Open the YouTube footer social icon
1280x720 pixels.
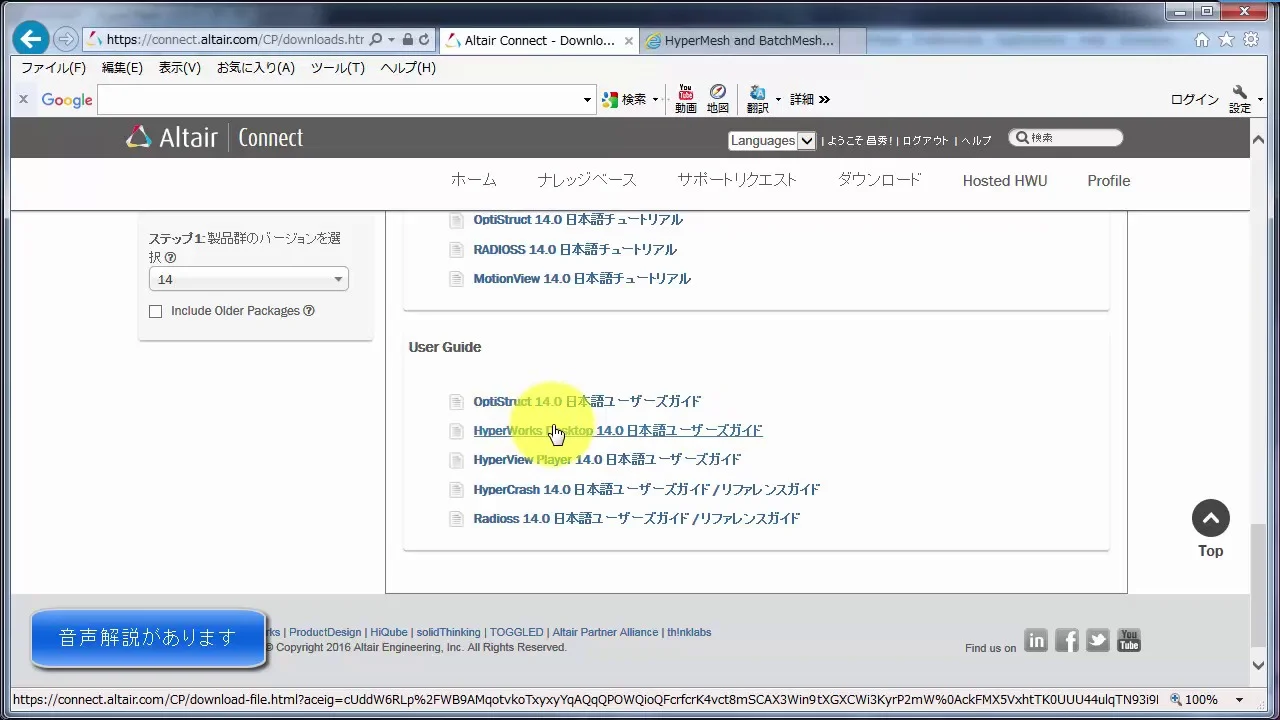pyautogui.click(x=1129, y=641)
